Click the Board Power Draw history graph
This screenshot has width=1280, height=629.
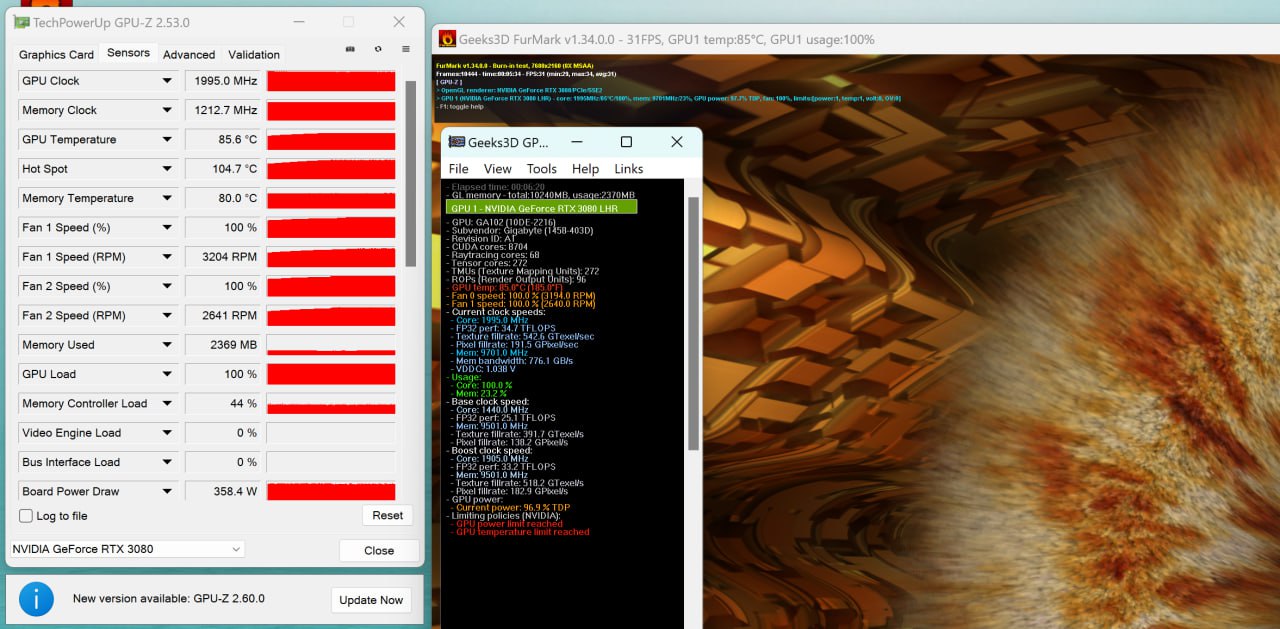[x=331, y=492]
